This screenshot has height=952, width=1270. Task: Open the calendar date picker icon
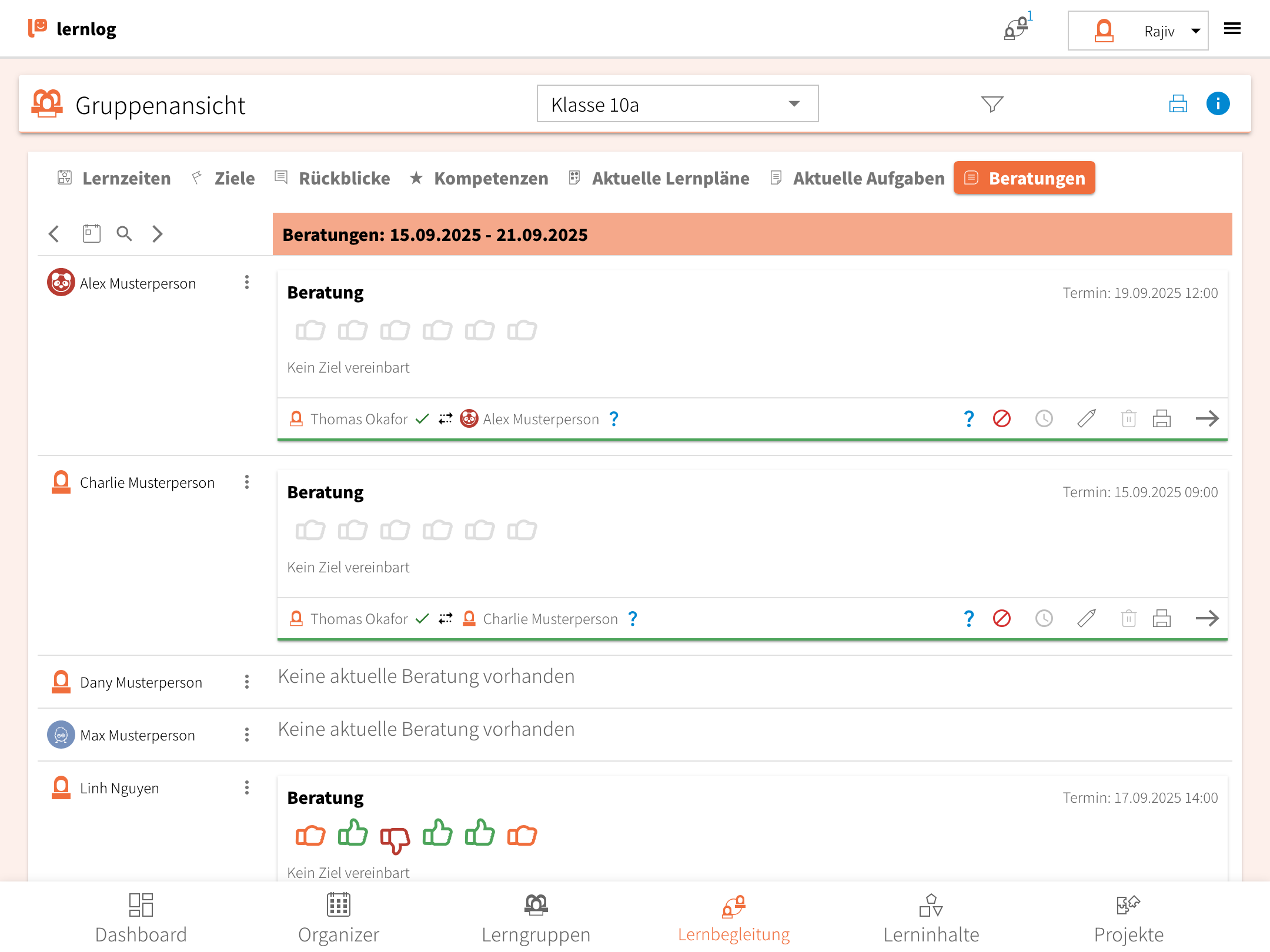[91, 233]
